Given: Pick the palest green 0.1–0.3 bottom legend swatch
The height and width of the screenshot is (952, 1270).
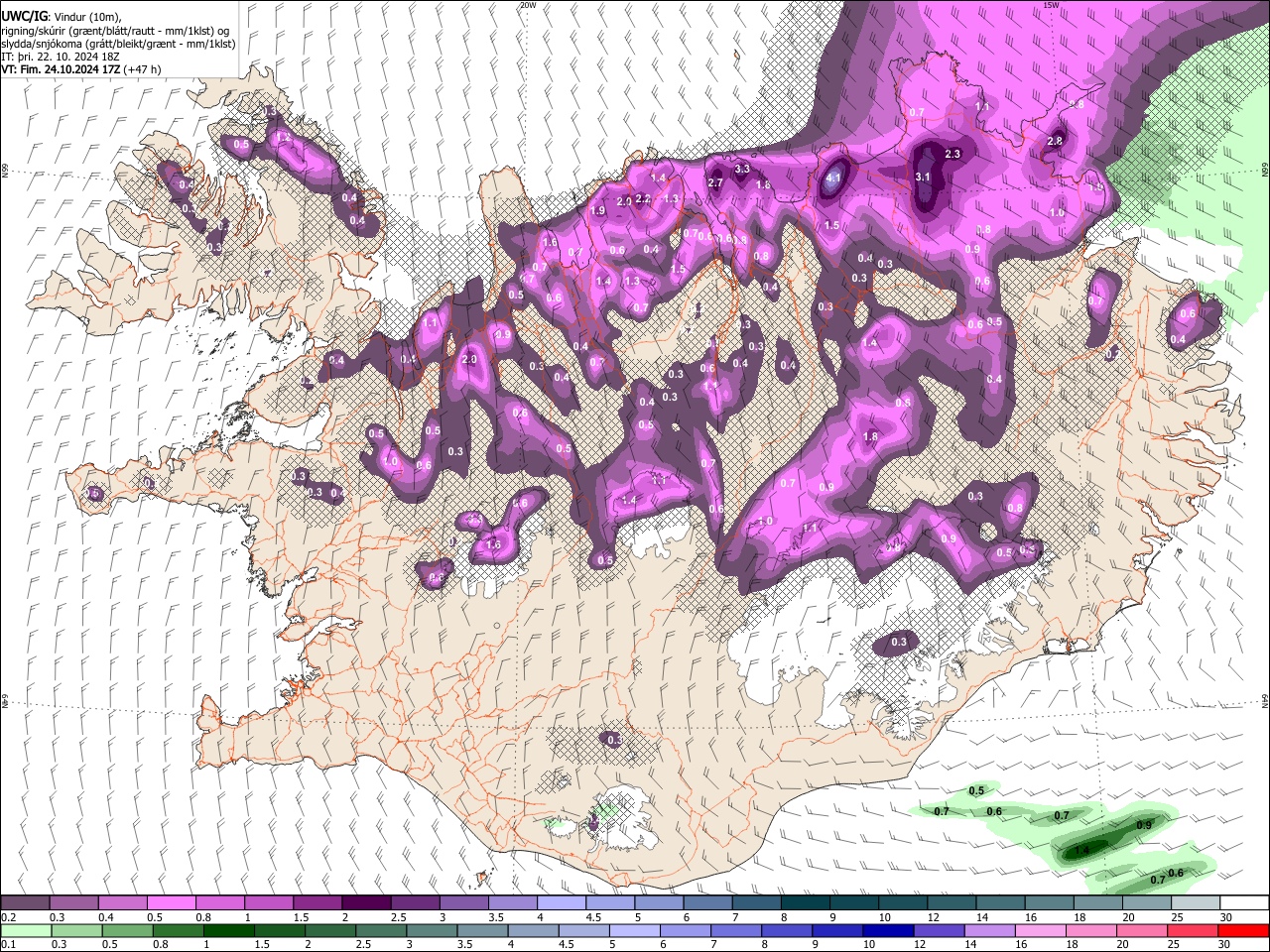Looking at the screenshot, I should coord(25,930).
